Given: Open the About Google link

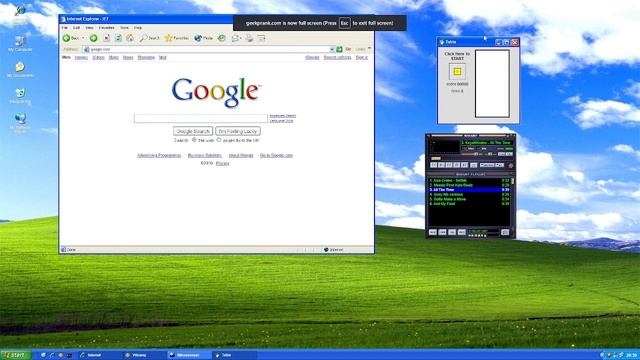Looking at the screenshot, I should (241, 156).
